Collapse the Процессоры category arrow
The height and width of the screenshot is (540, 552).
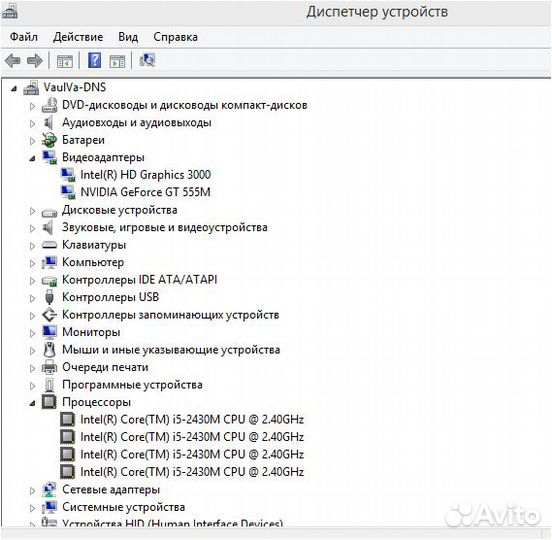tap(32, 403)
